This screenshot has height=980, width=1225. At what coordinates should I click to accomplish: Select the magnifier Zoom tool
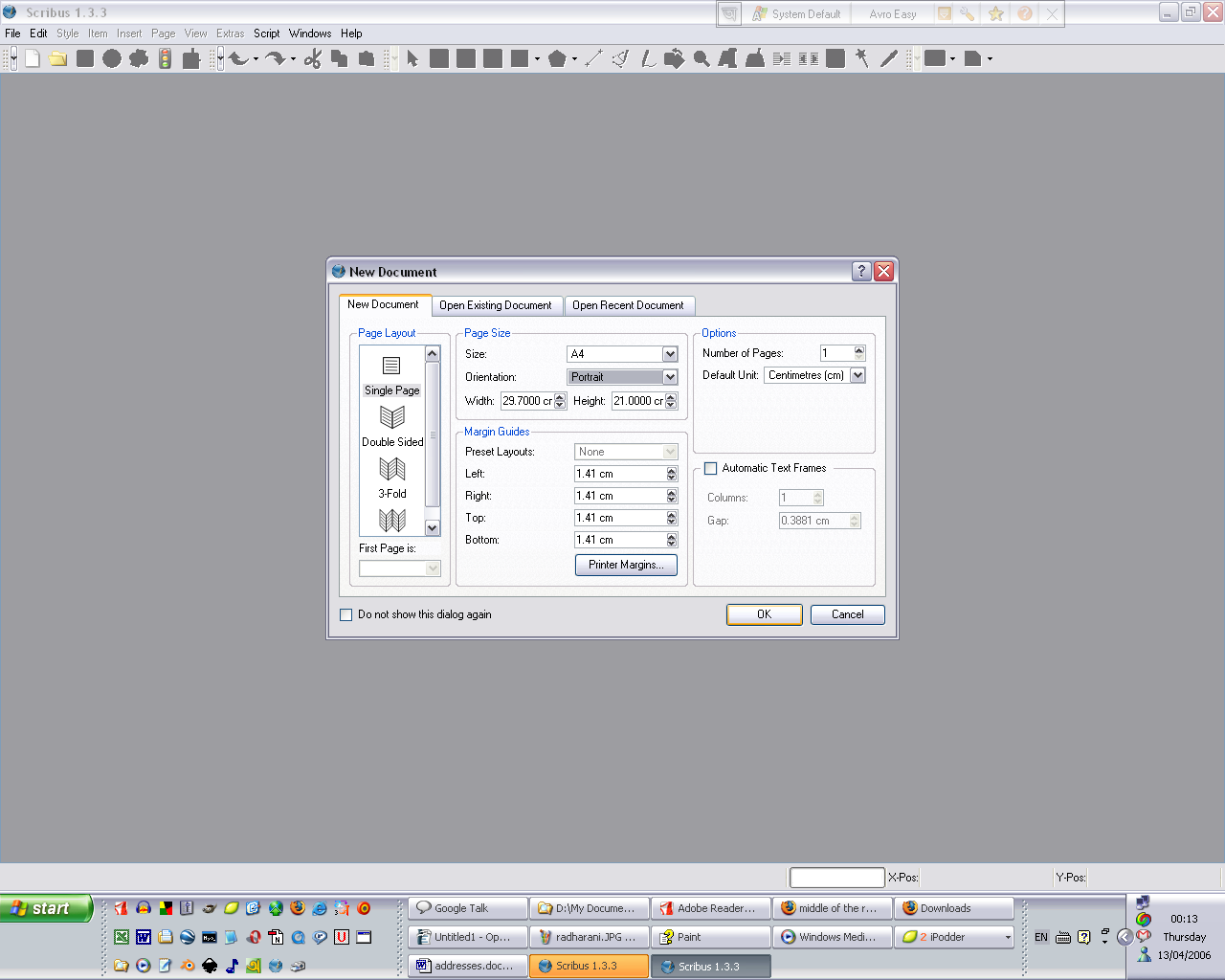click(x=702, y=59)
